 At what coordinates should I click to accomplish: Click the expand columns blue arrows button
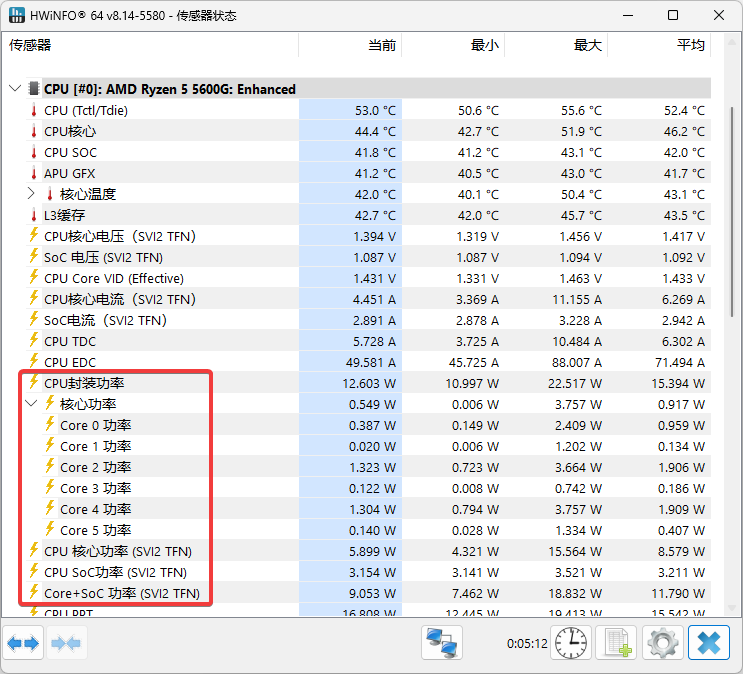click(23, 643)
